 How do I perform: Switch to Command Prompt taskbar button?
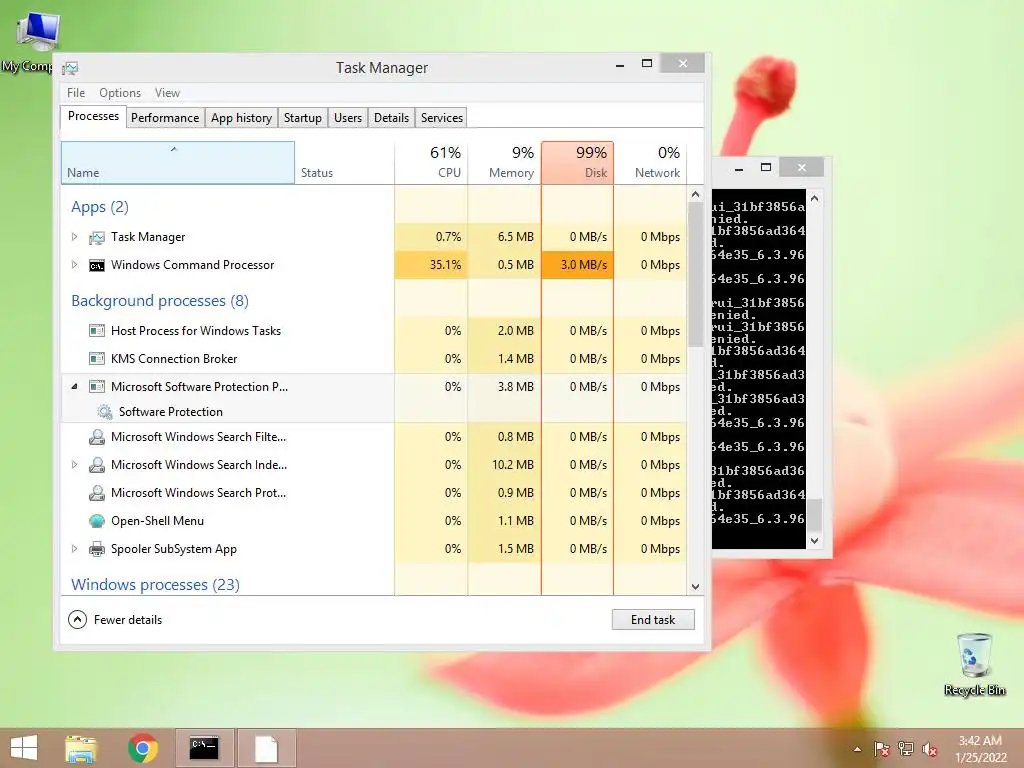pyautogui.click(x=204, y=748)
